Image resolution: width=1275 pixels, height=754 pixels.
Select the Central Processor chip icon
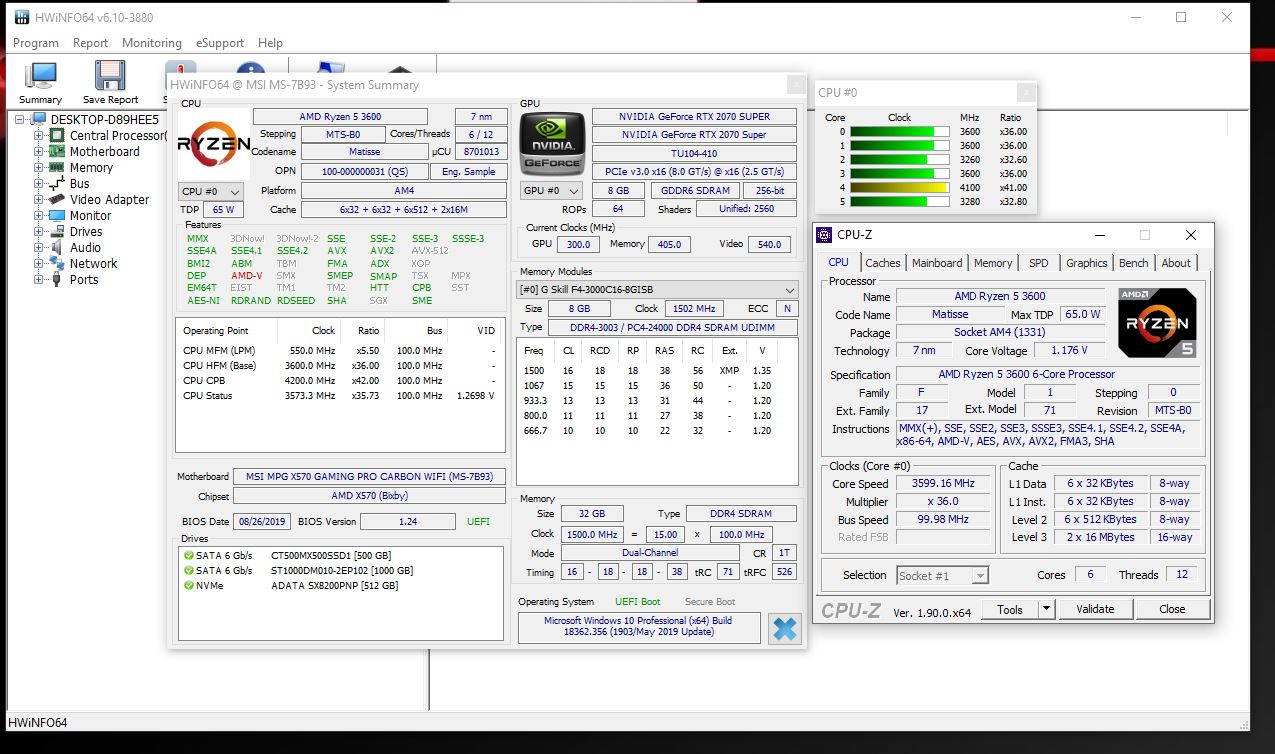point(58,135)
